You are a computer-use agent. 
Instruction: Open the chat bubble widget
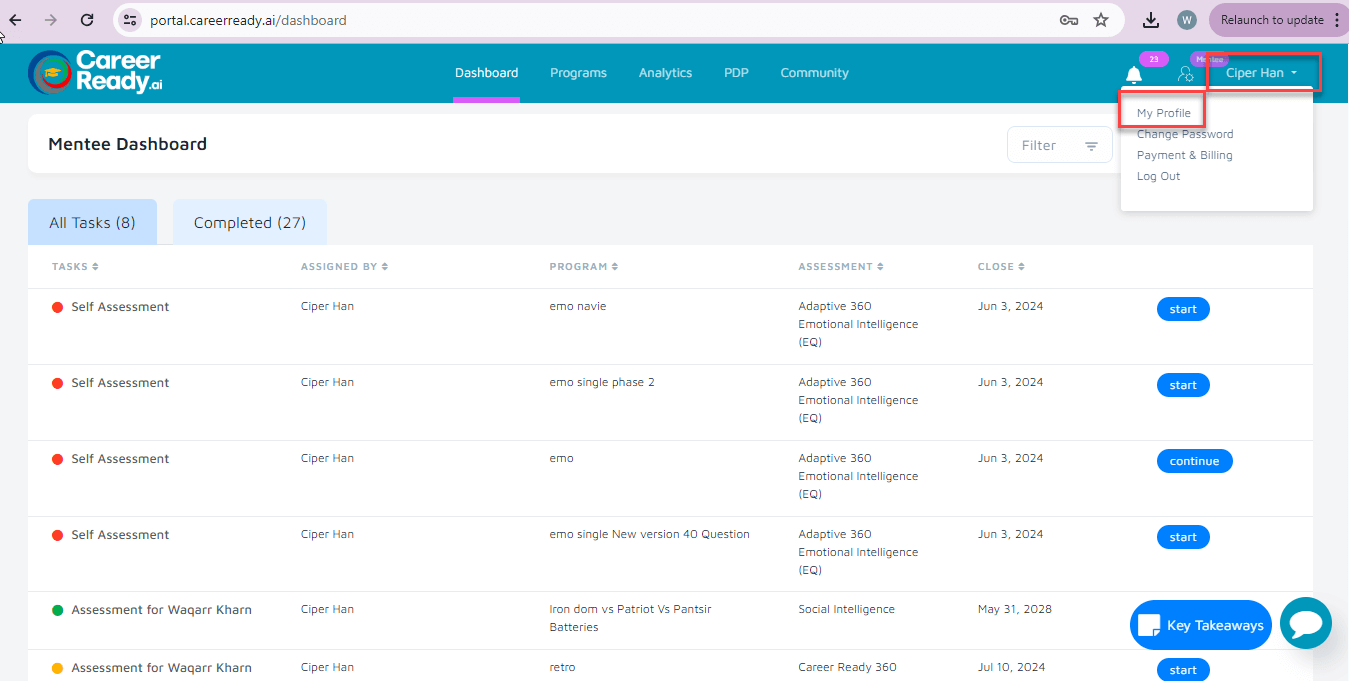(1305, 624)
